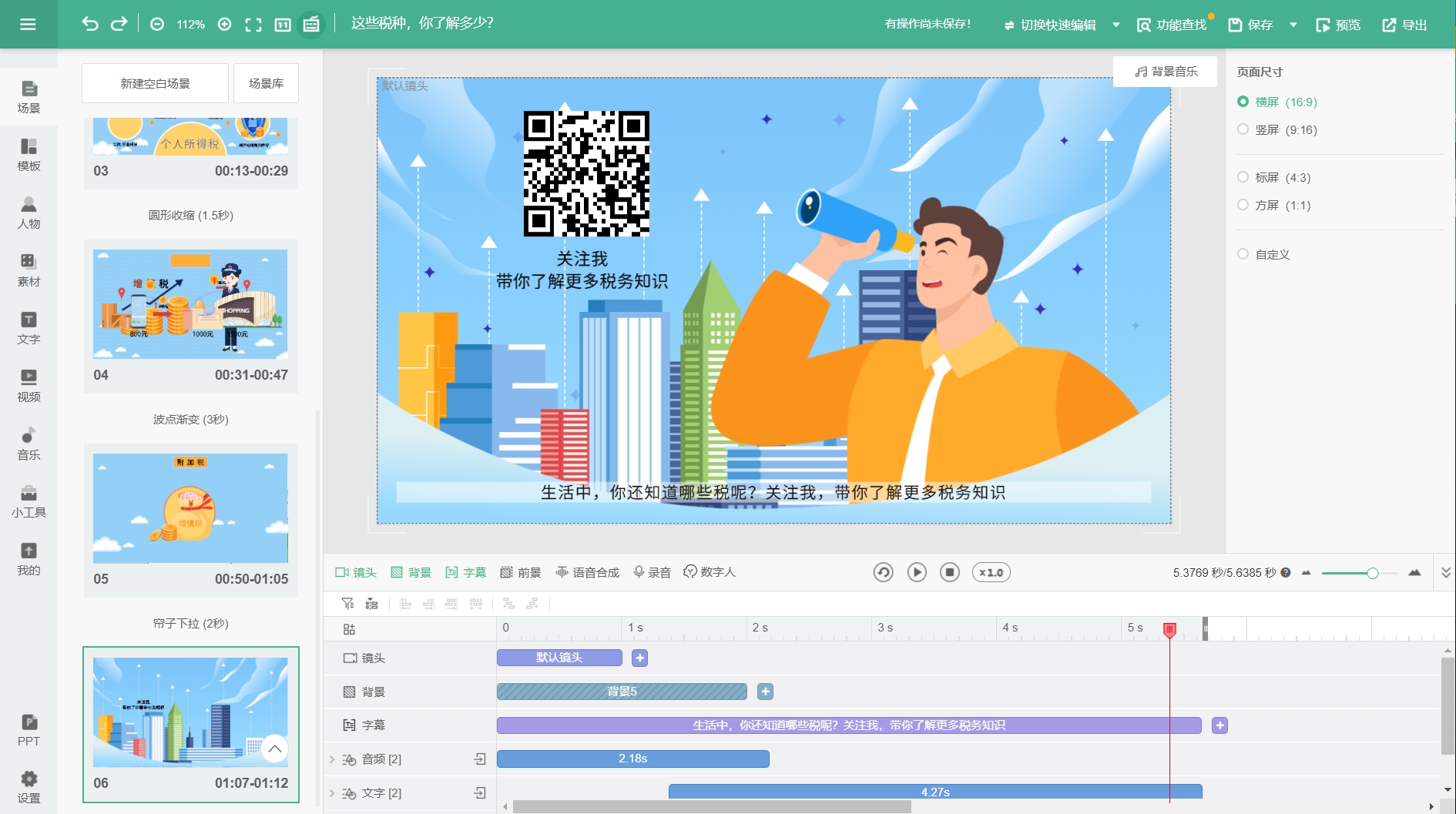Select scene 04 thumbnail

click(x=190, y=304)
